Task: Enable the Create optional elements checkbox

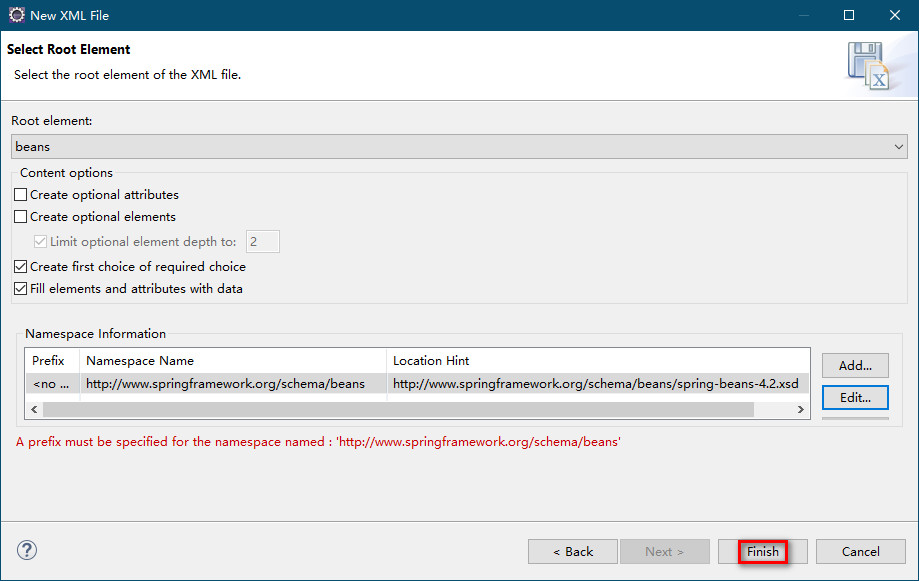Action: 19,216
